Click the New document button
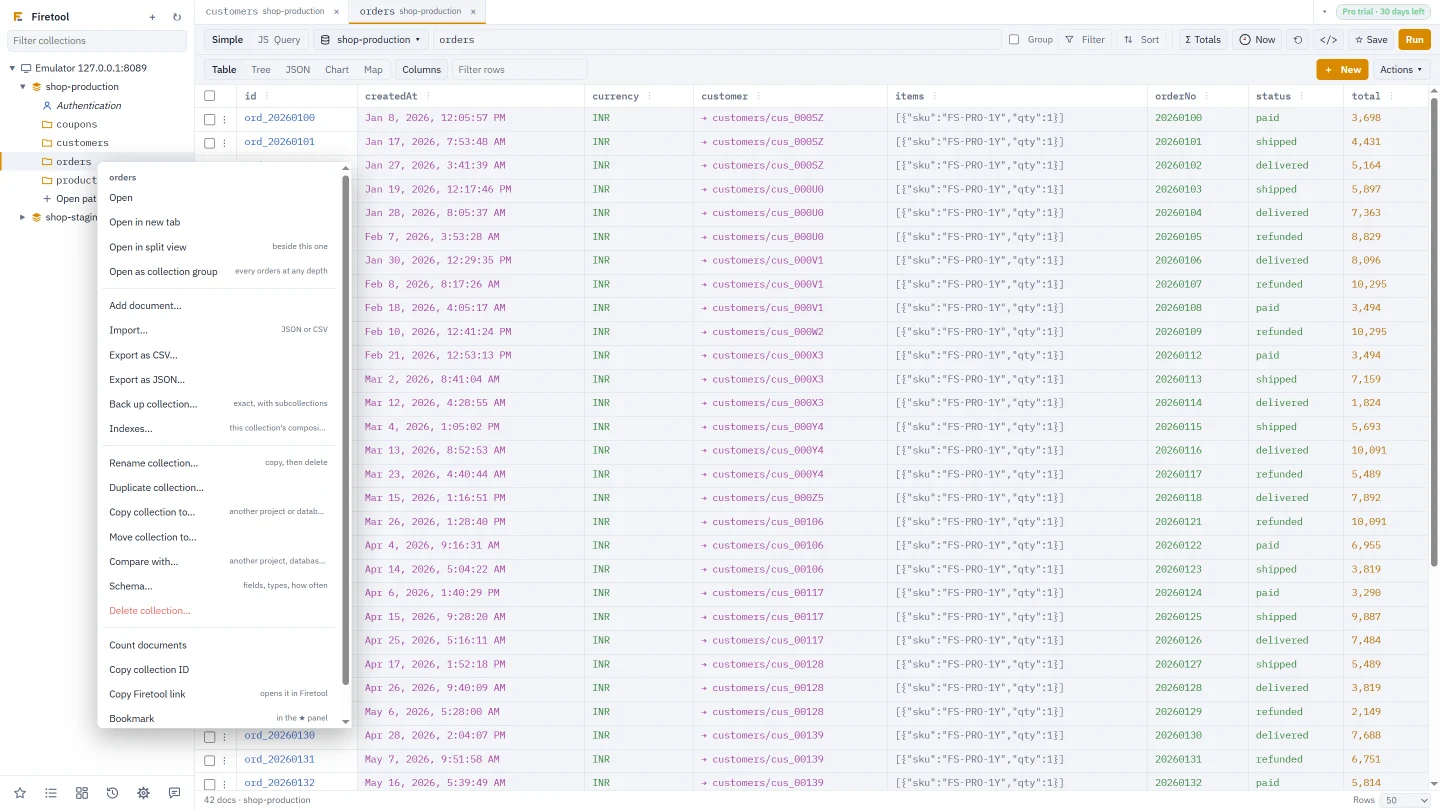 (1343, 70)
